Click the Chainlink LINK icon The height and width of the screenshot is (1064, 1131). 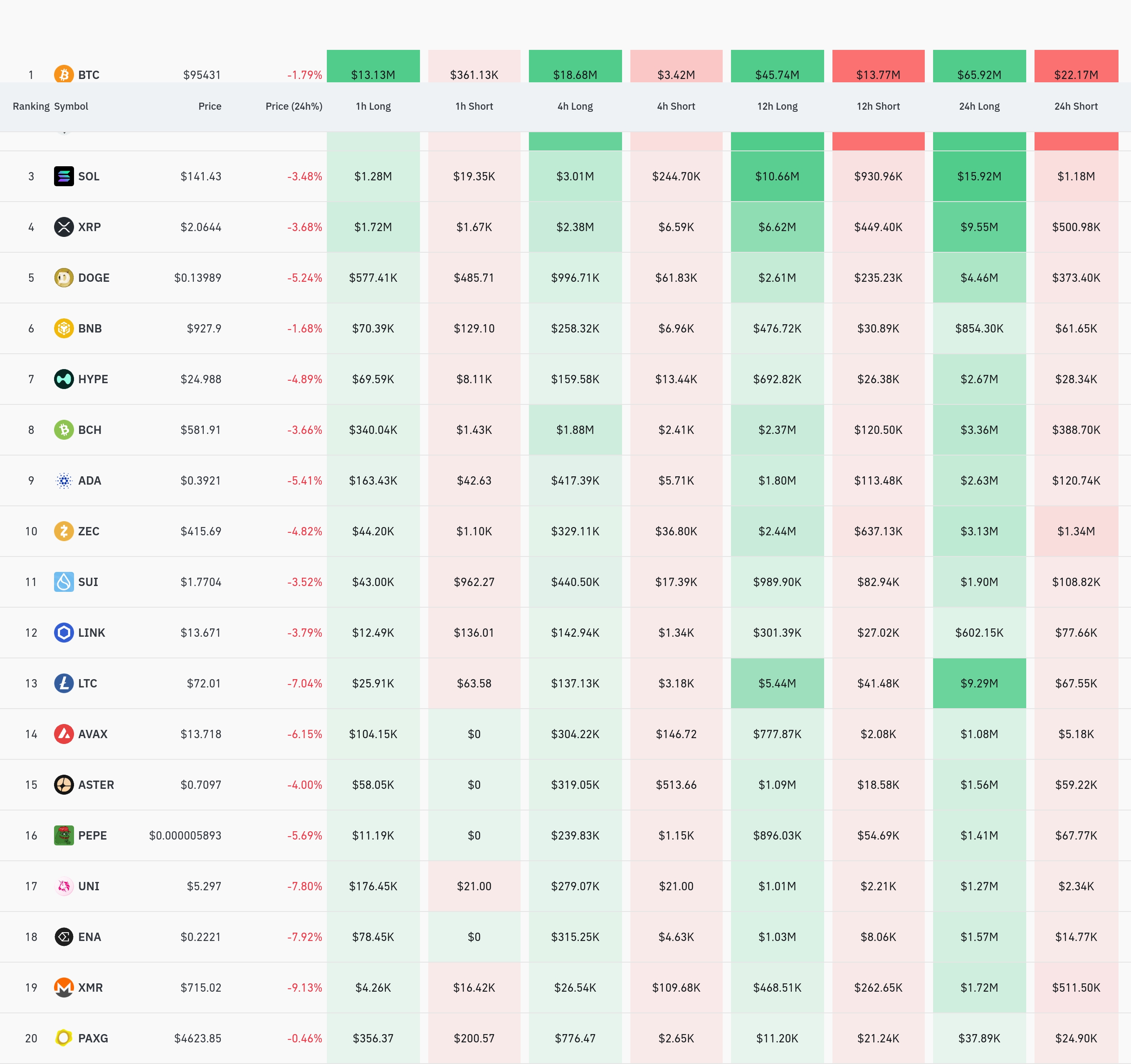coord(64,632)
